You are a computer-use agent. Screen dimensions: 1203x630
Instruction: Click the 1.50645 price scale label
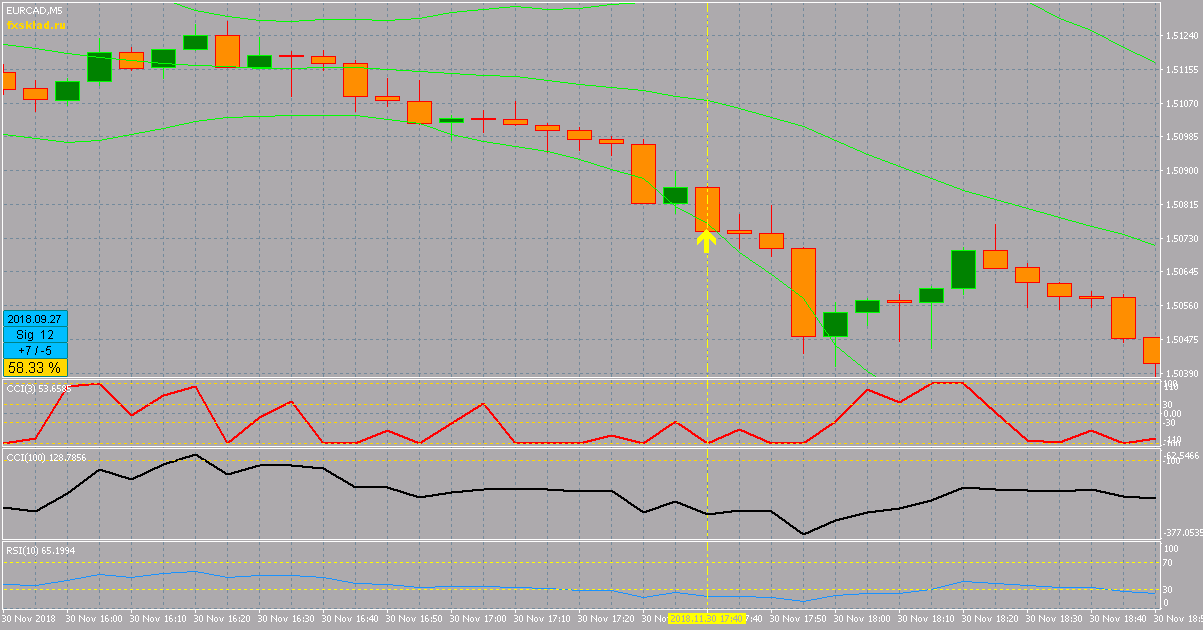tap(1181, 272)
